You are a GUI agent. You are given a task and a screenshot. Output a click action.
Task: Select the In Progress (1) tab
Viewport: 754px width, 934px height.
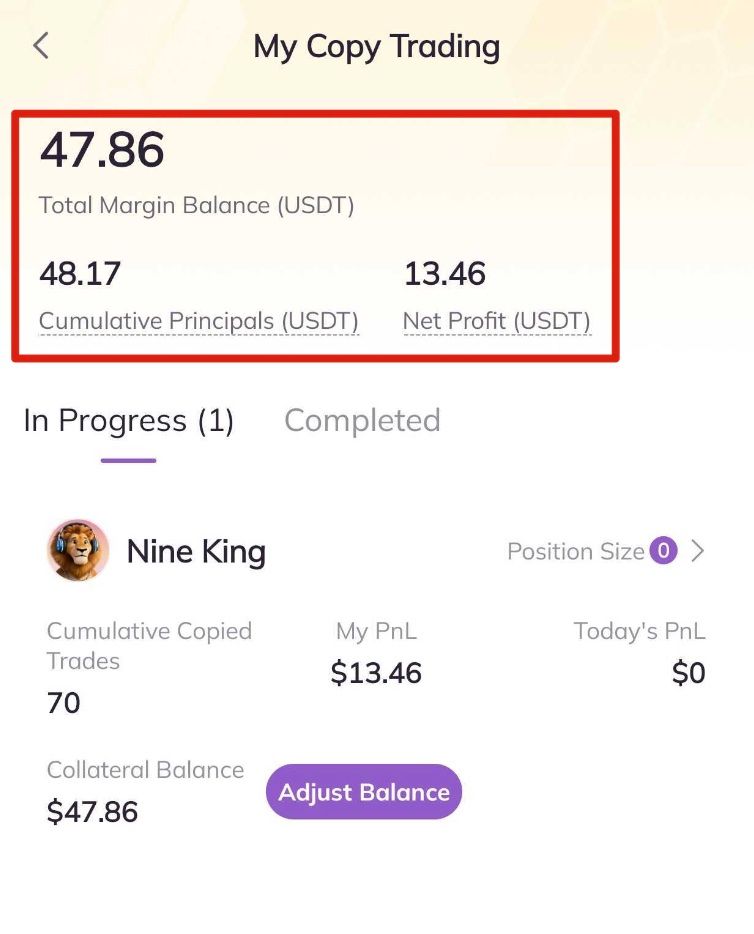(x=128, y=421)
